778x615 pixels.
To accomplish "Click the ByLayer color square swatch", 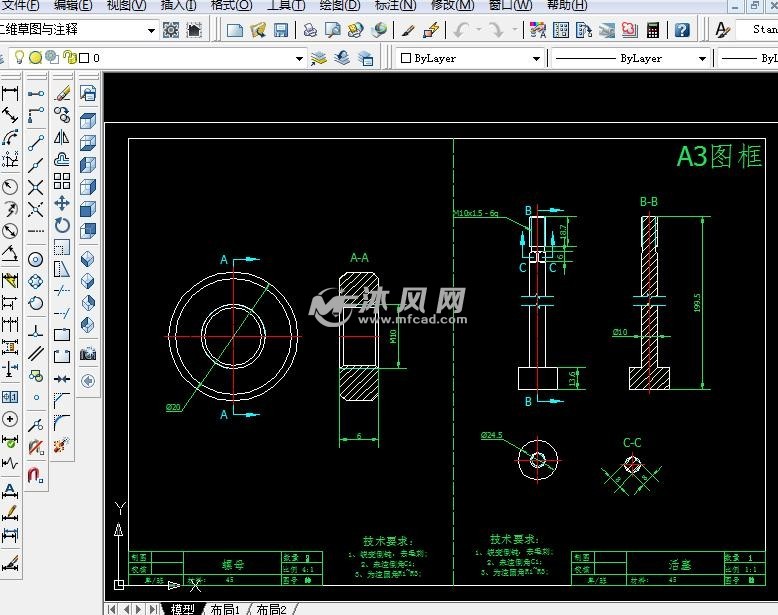I will coord(405,58).
